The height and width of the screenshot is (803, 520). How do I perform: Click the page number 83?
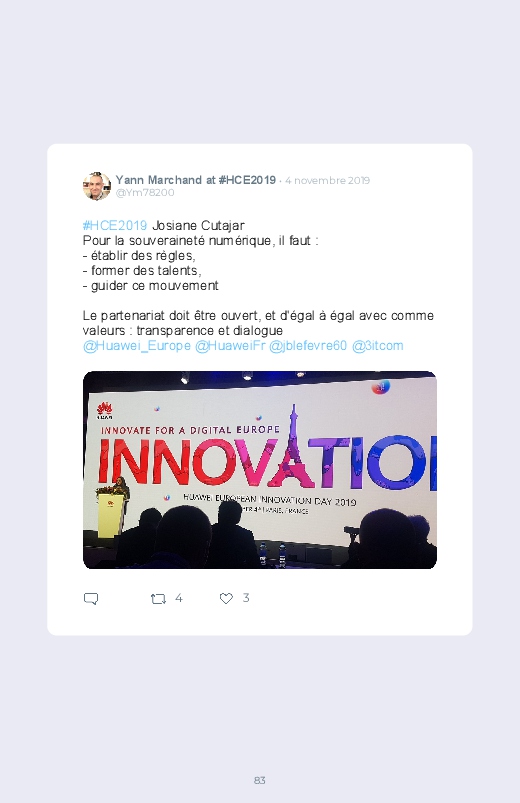(260, 780)
